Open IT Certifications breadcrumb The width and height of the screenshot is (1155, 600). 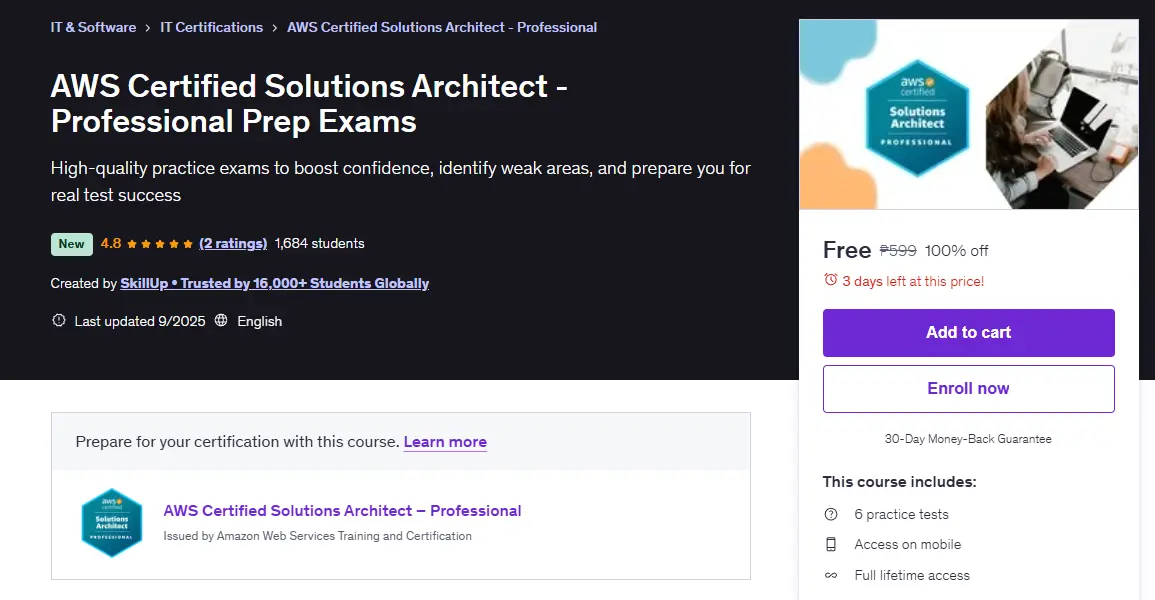[211, 27]
